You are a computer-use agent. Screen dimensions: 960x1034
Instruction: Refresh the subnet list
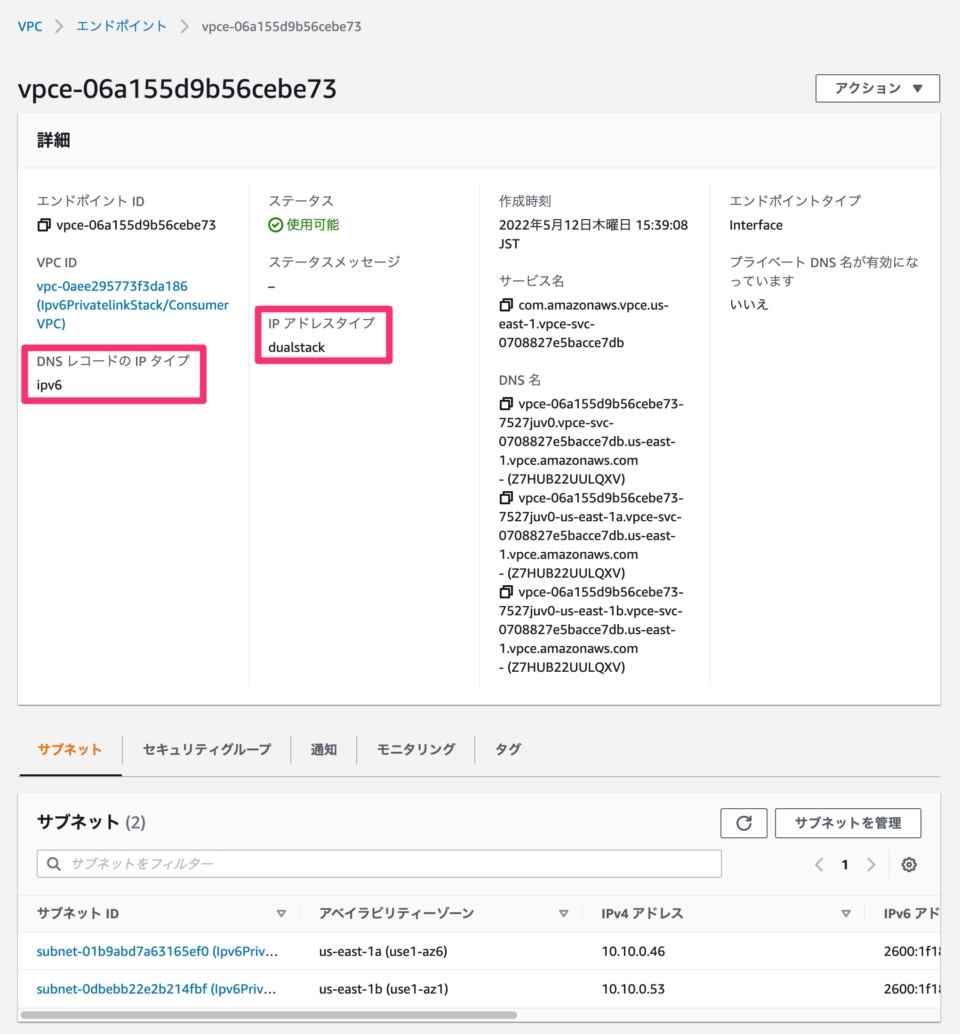[x=743, y=823]
